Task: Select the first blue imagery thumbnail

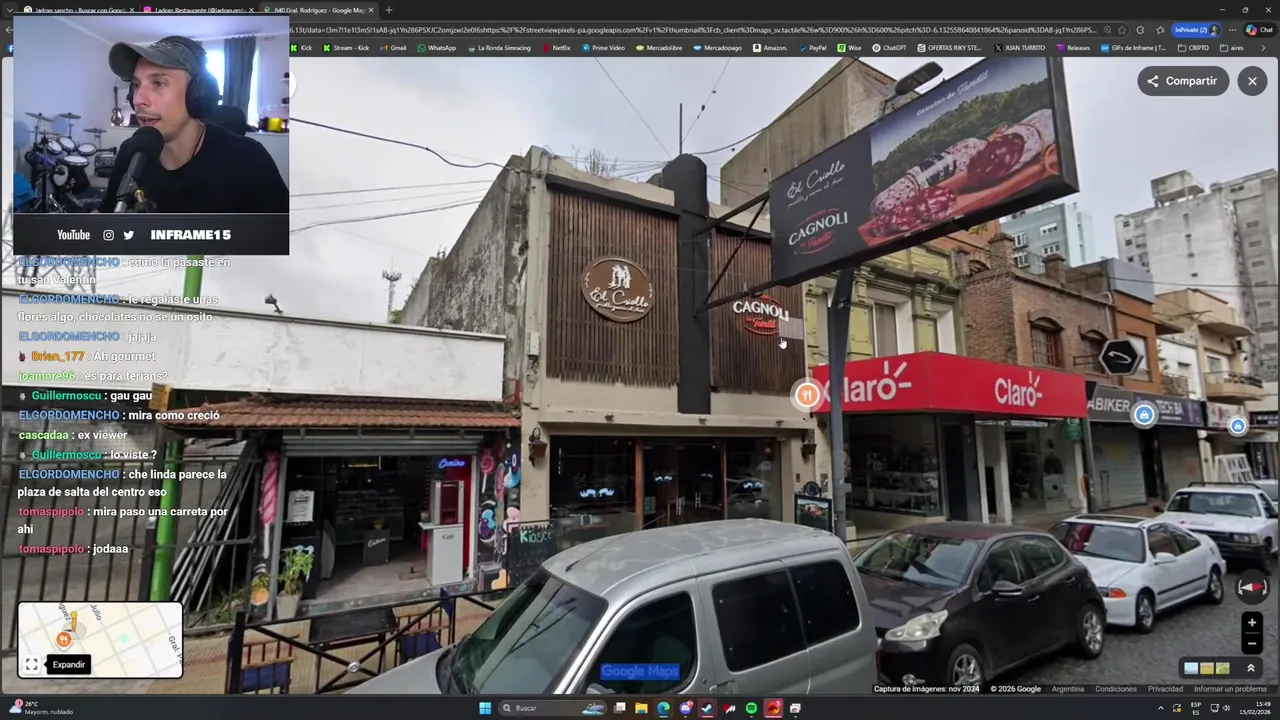Action: pos(1191,668)
